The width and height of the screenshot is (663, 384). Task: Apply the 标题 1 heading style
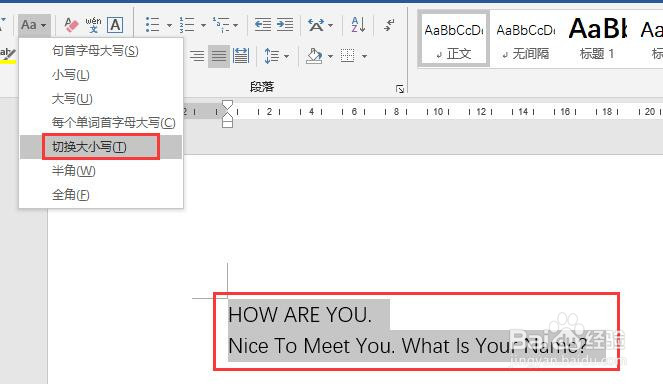click(597, 39)
